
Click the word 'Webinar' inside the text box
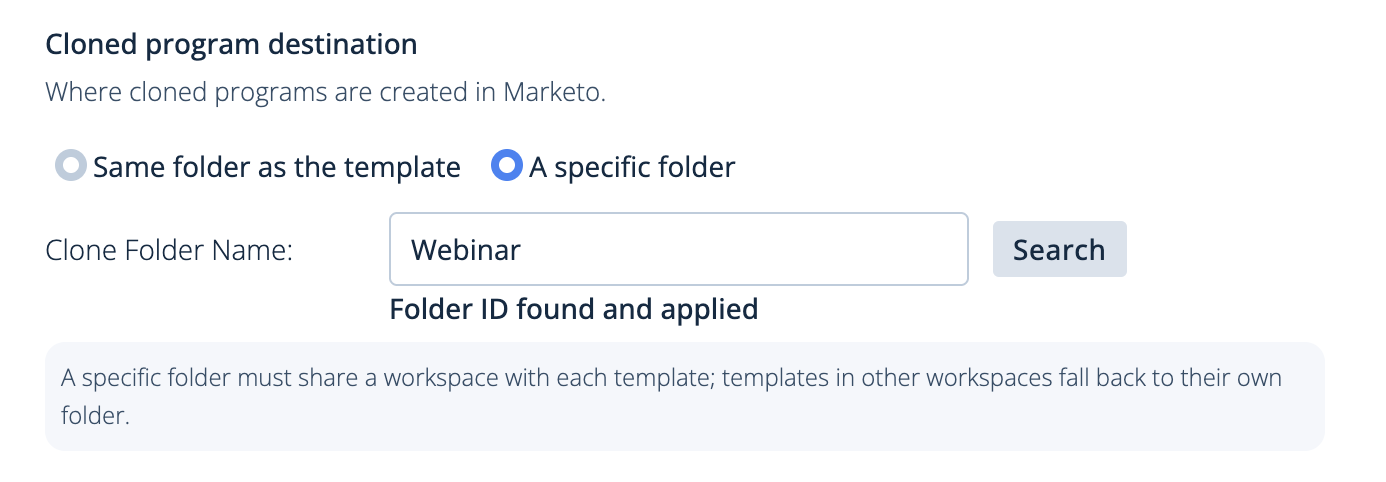pos(466,249)
